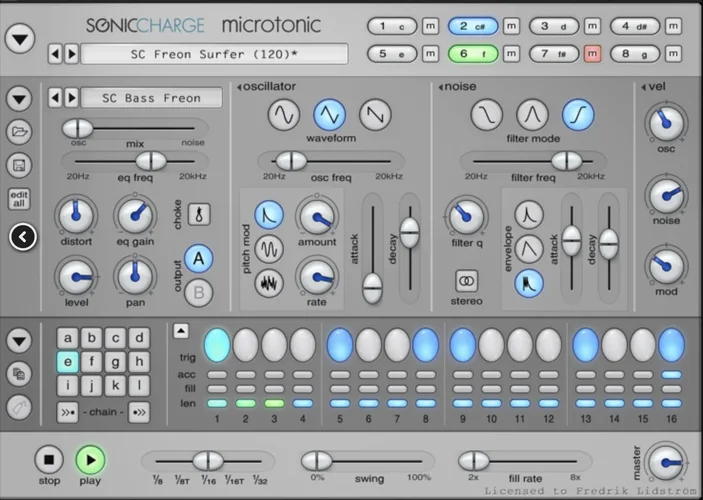Enable the trigger on step 2
The height and width of the screenshot is (500, 703).
(246, 345)
